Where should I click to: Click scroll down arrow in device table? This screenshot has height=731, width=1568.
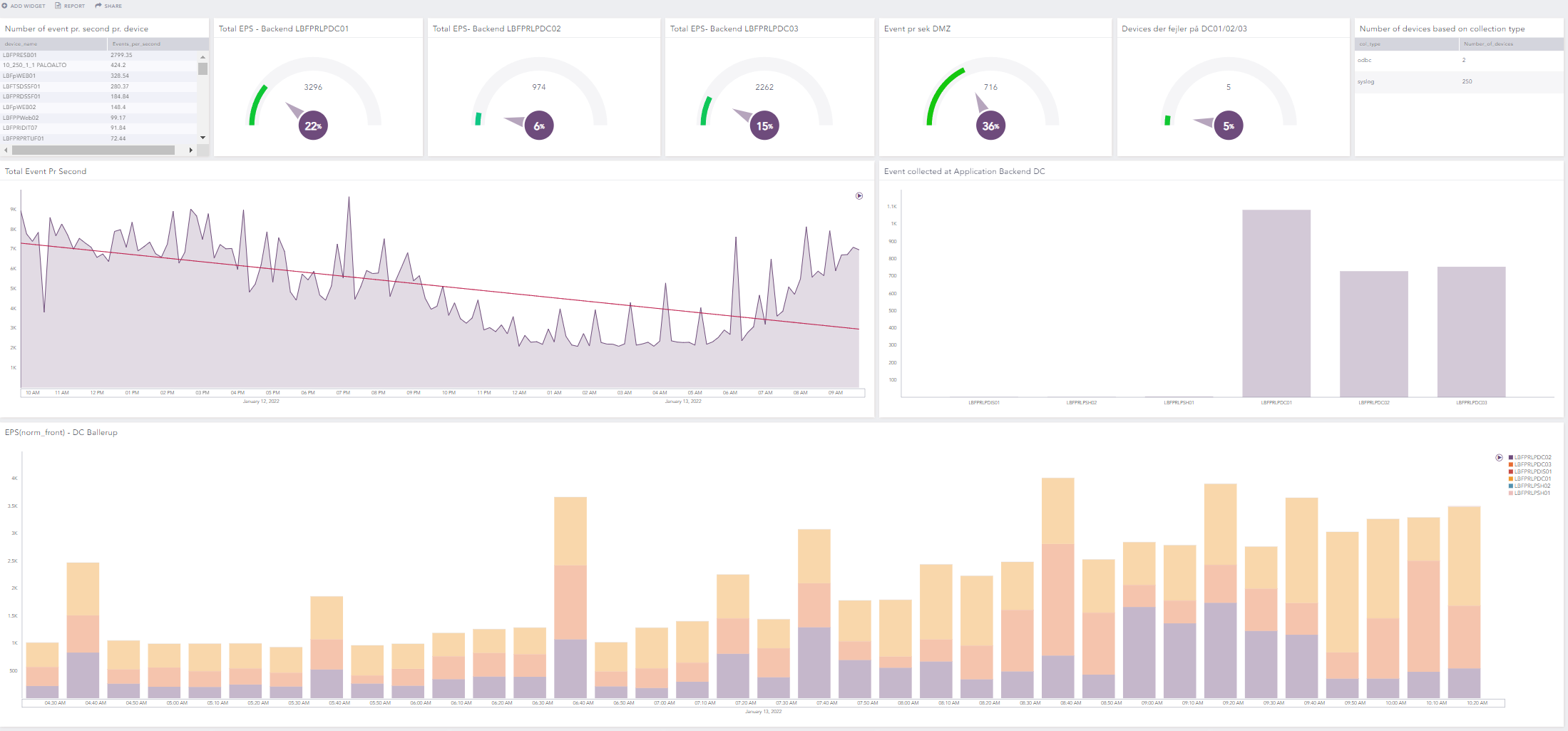click(203, 138)
